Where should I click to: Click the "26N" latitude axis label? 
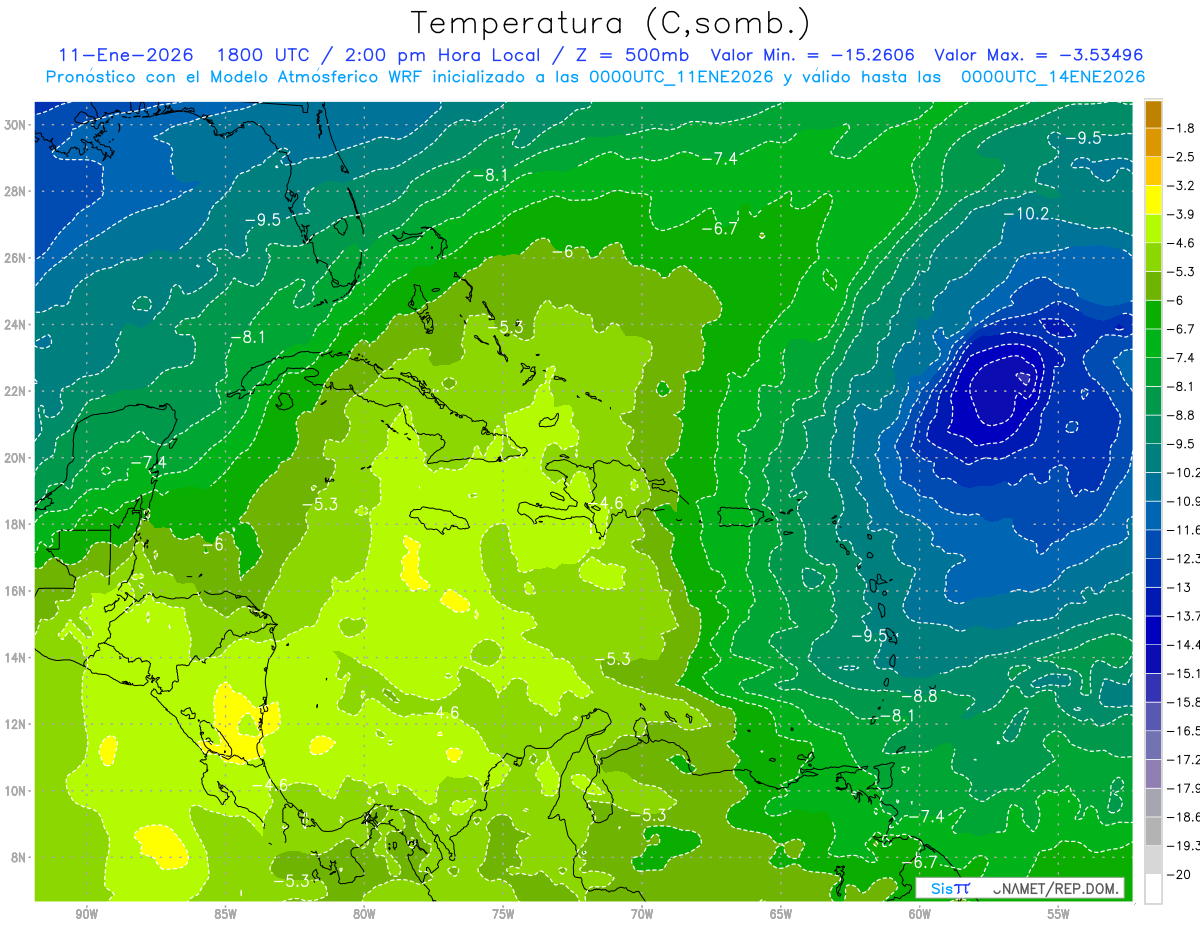pos(17,258)
